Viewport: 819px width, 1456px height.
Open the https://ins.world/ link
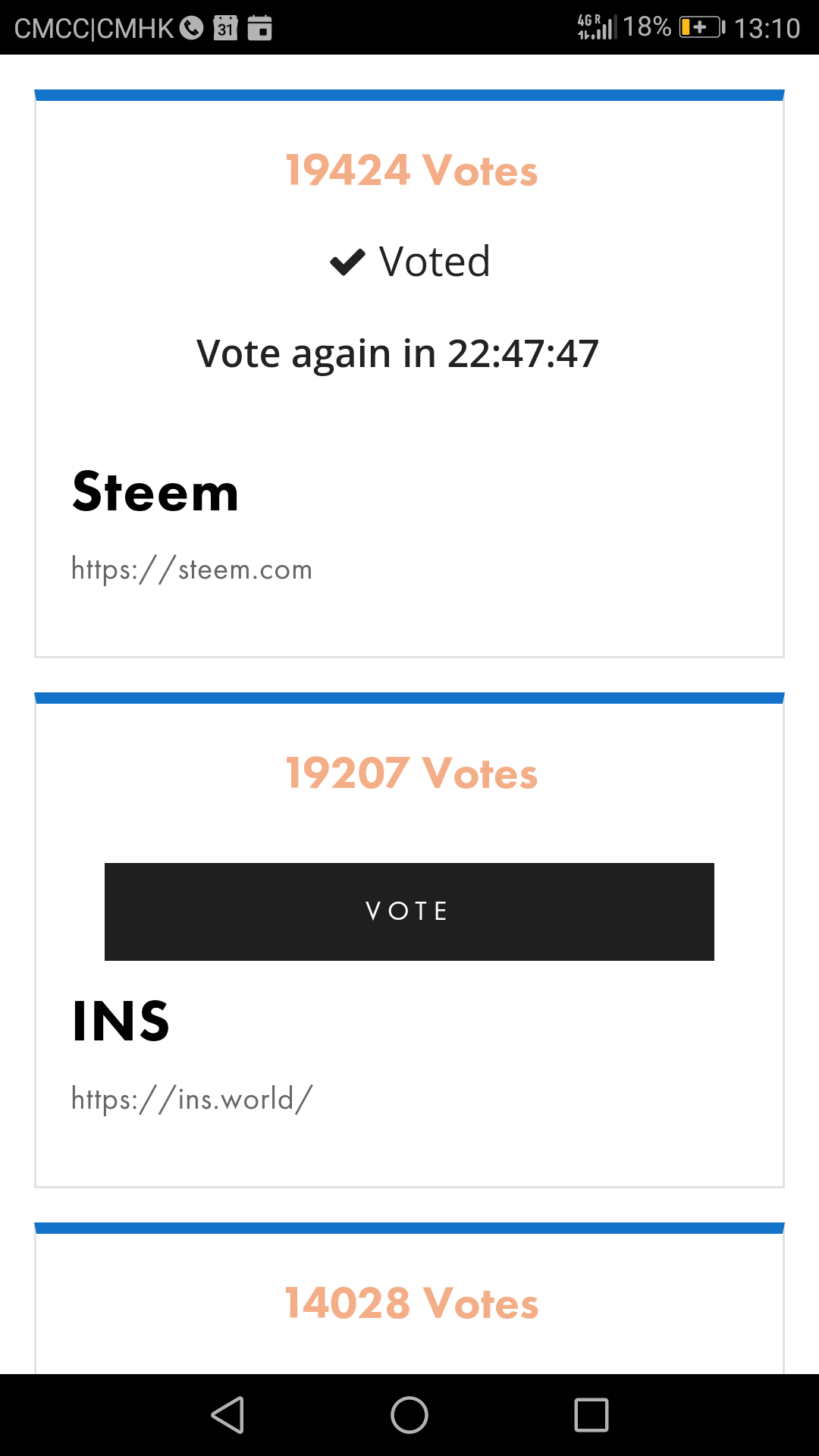point(192,1099)
